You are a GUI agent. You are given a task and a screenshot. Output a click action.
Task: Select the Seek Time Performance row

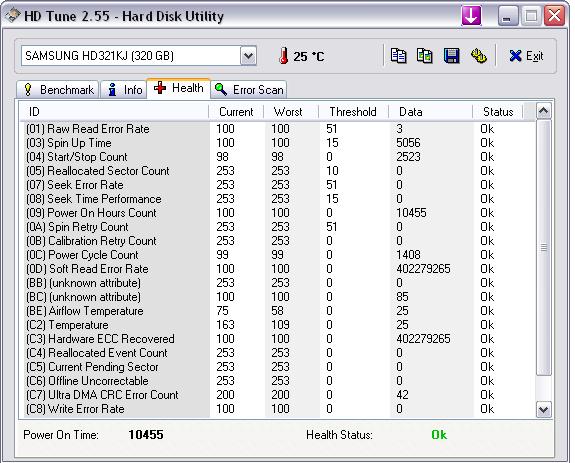tap(279, 199)
